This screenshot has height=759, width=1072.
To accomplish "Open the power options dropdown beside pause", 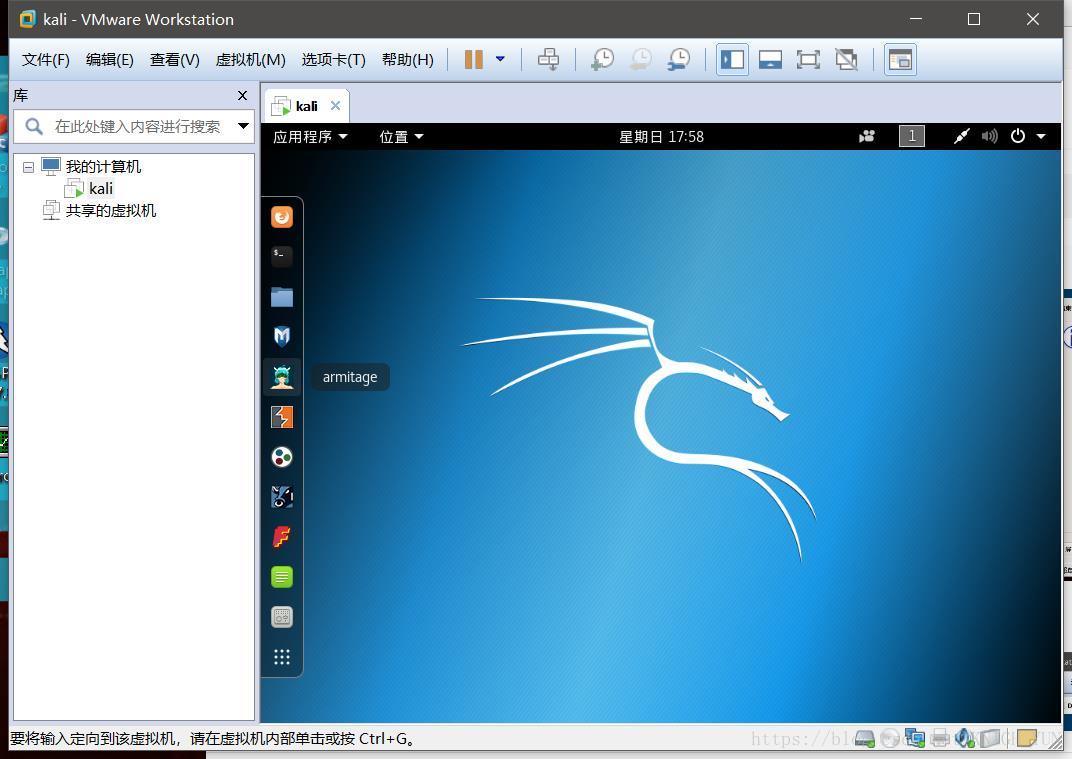I will click(x=500, y=59).
